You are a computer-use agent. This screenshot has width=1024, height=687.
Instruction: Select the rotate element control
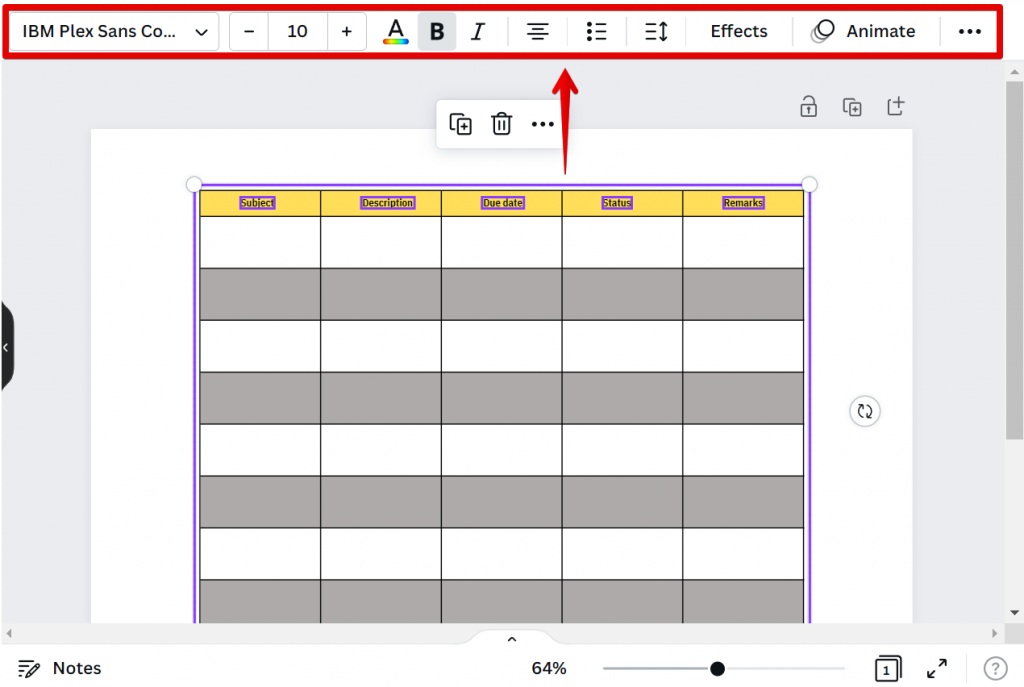(864, 411)
